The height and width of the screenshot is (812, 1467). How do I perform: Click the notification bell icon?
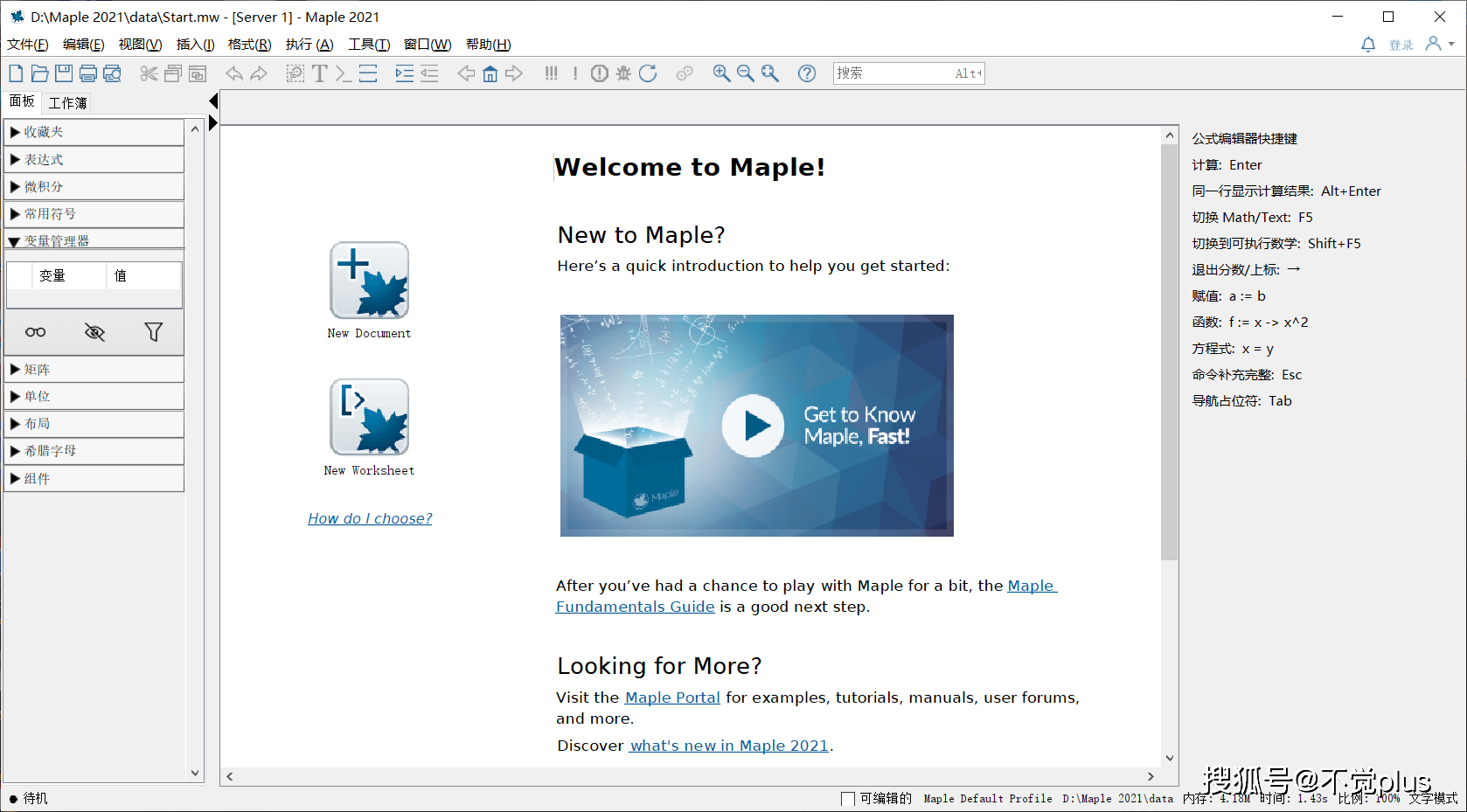click(x=1368, y=44)
